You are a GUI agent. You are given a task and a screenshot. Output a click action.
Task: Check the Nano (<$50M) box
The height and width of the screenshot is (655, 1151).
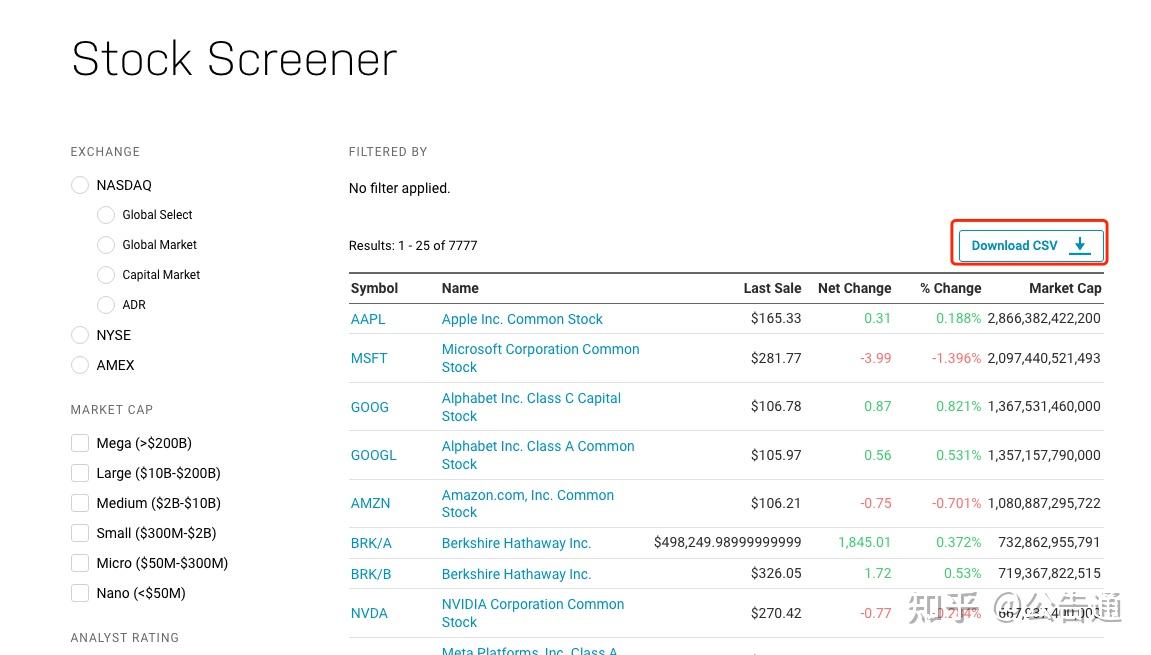(x=80, y=593)
